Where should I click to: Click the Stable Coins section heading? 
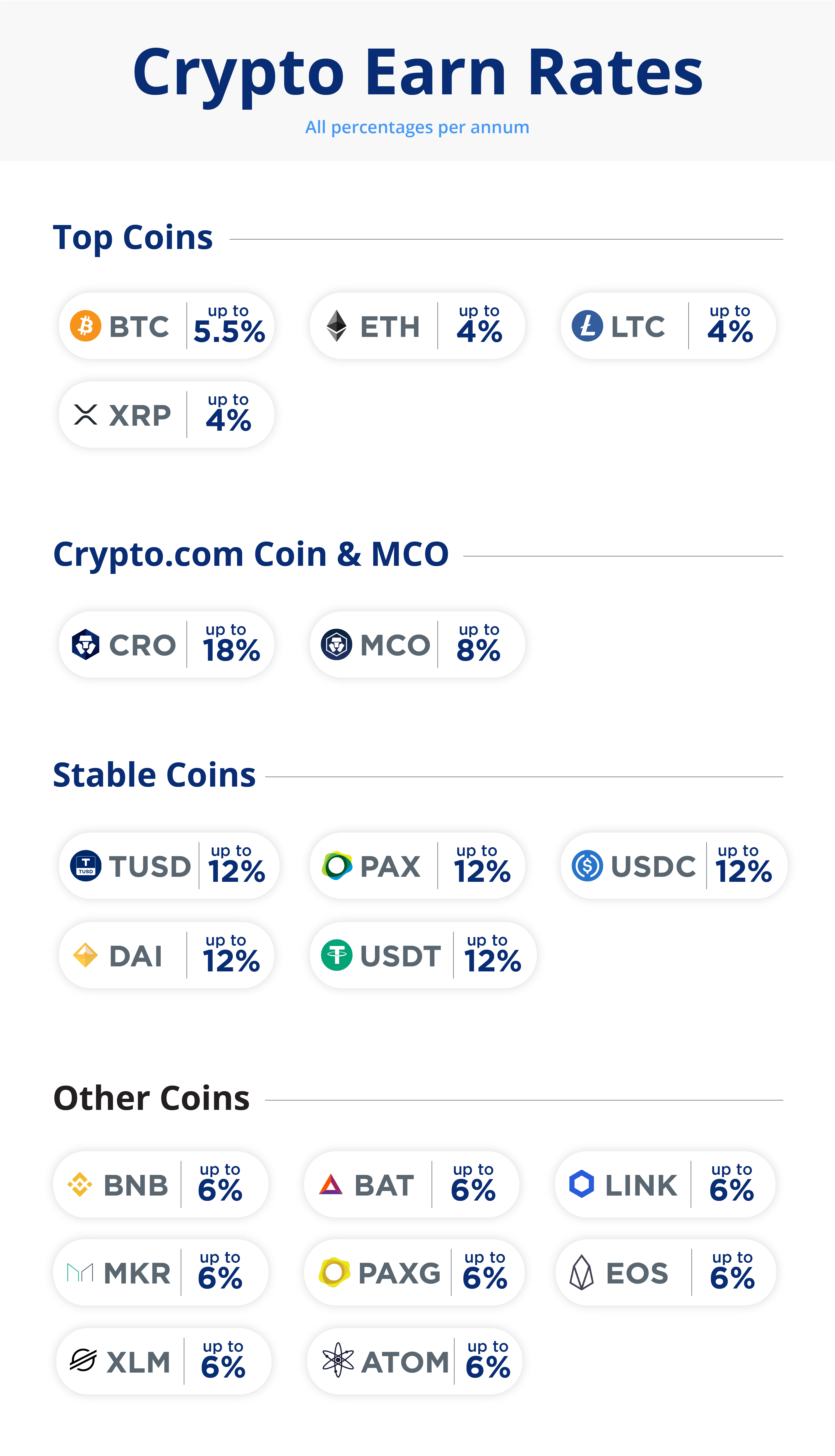coord(154,775)
